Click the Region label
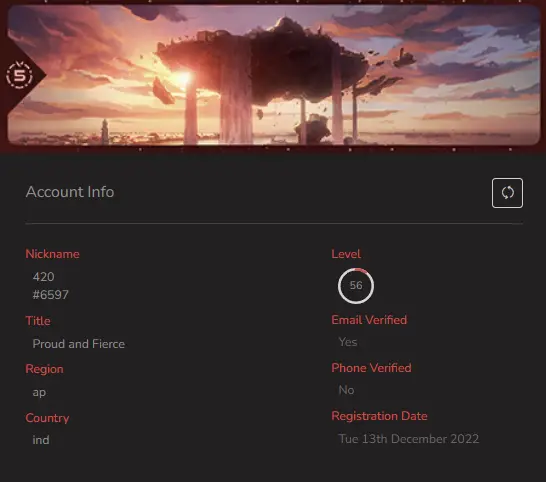Viewport: 546px width, 482px height. point(45,369)
